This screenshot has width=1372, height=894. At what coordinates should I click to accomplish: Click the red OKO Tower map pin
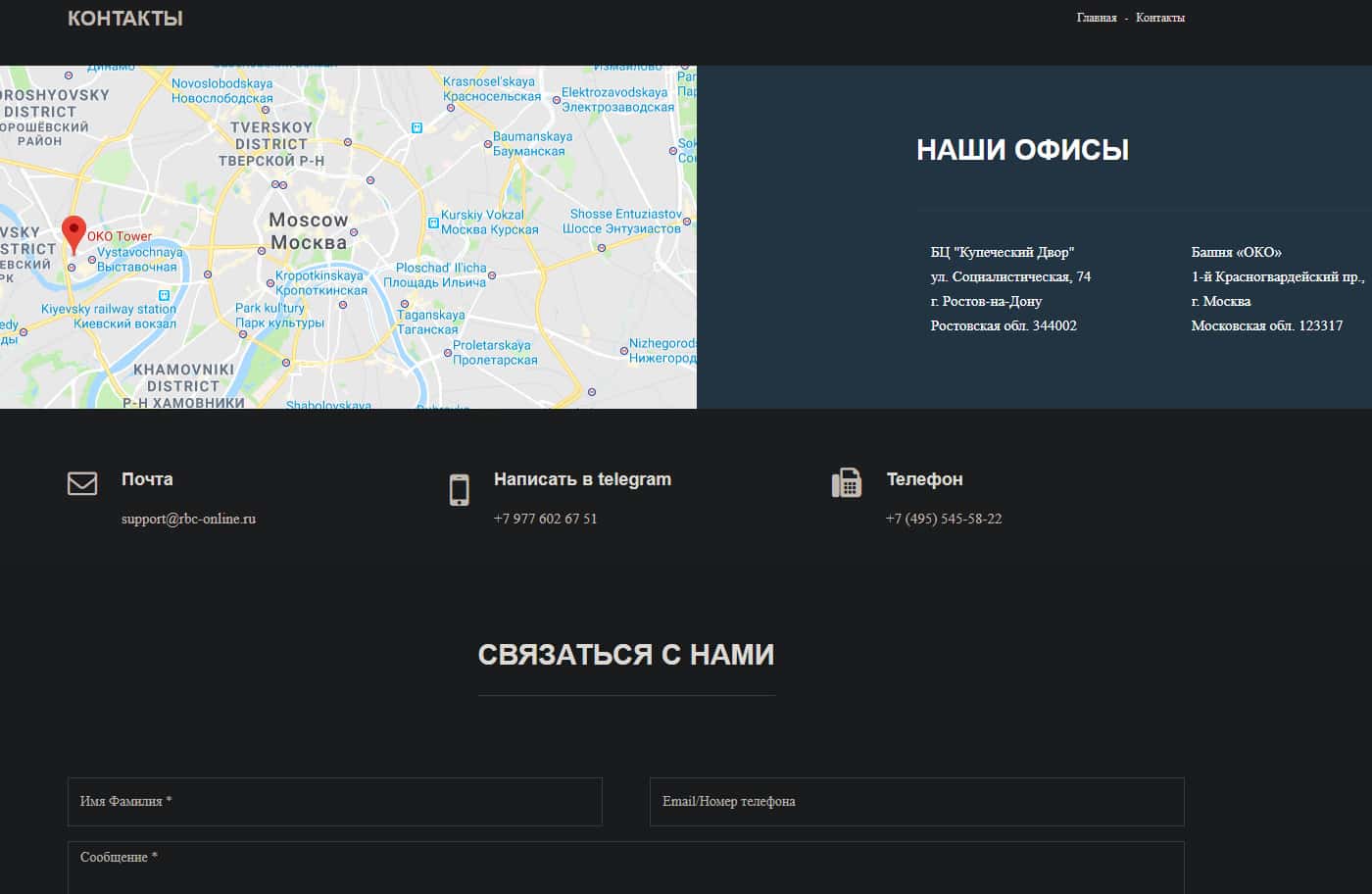73,233
